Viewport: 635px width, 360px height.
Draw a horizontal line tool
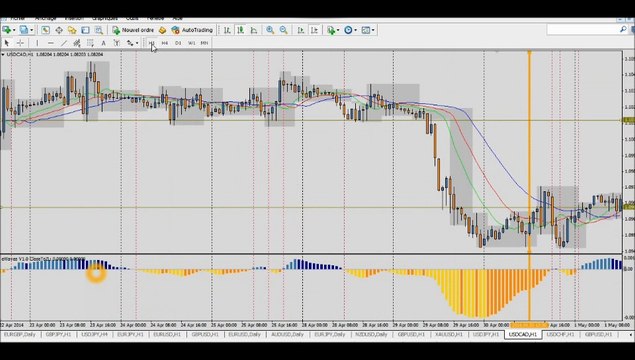tap(50, 43)
